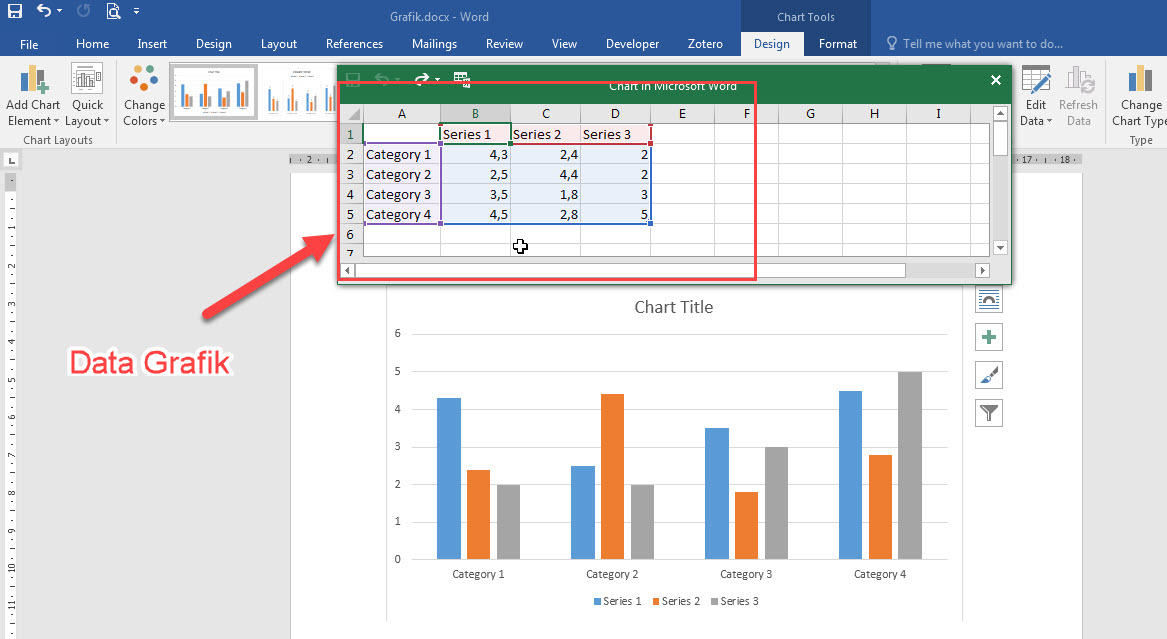Image resolution: width=1167 pixels, height=639 pixels.
Task: Select cell with value 4,3 for Category 1
Action: tap(474, 154)
